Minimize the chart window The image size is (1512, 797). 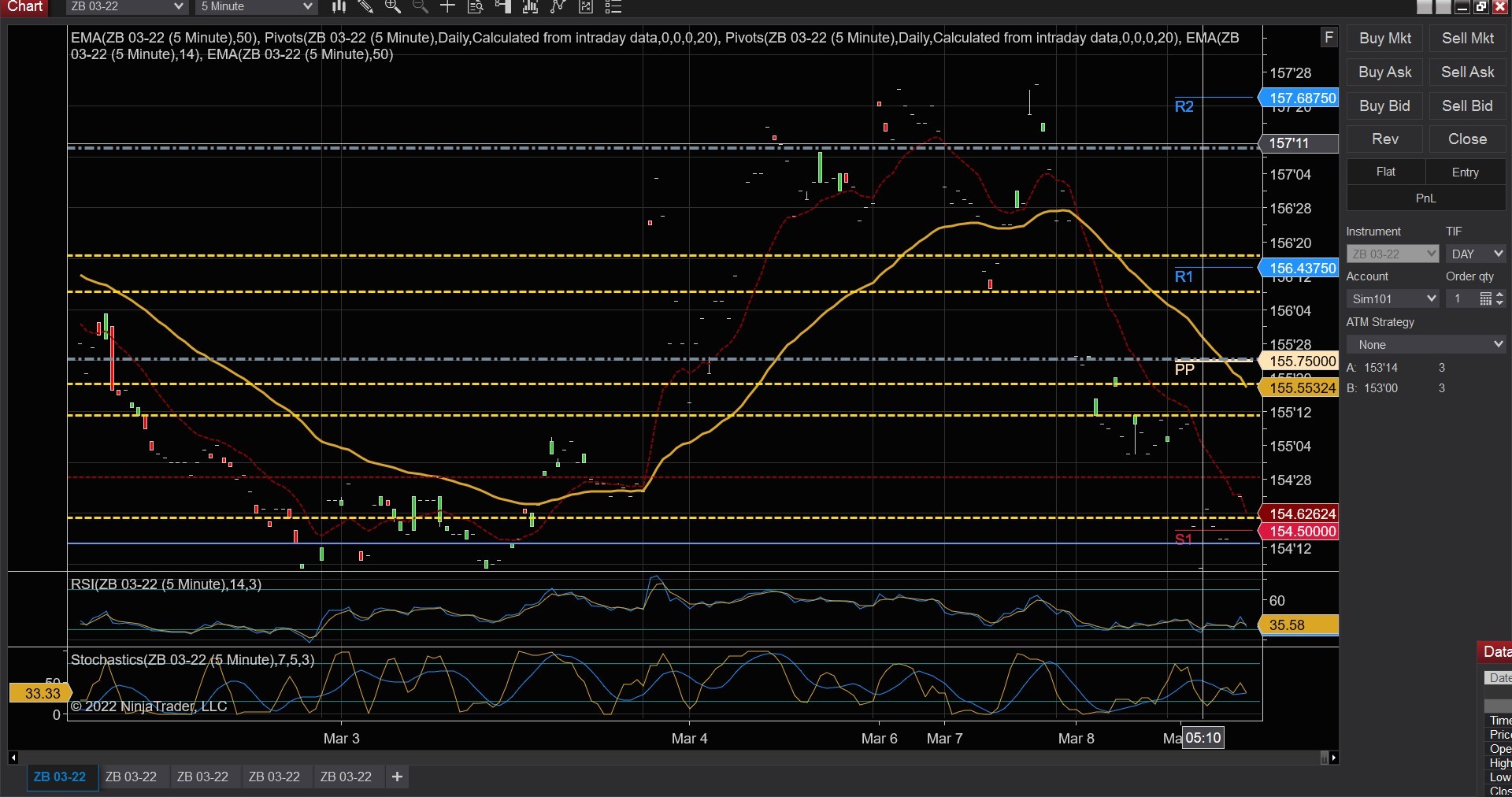[x=1462, y=7]
